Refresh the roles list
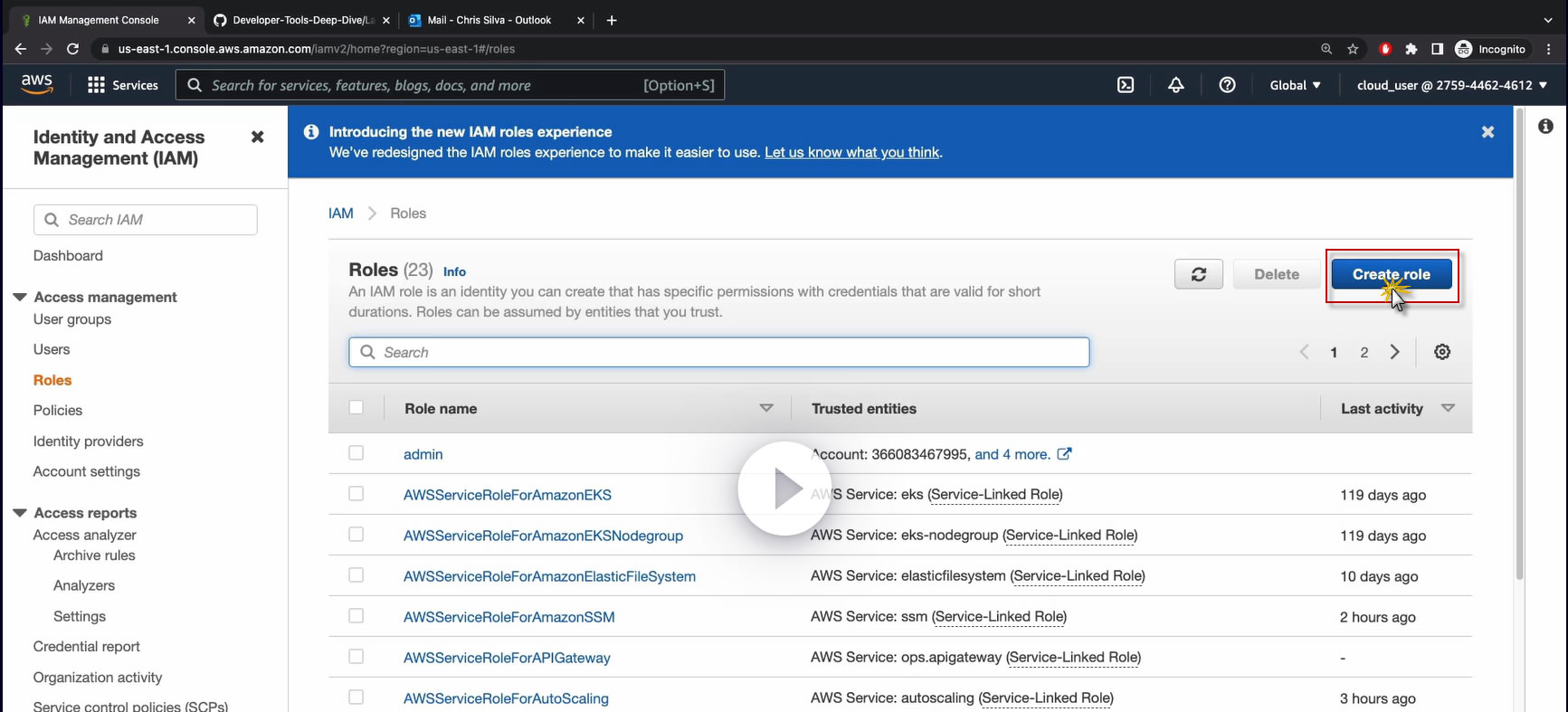The image size is (1568, 712). click(x=1198, y=274)
